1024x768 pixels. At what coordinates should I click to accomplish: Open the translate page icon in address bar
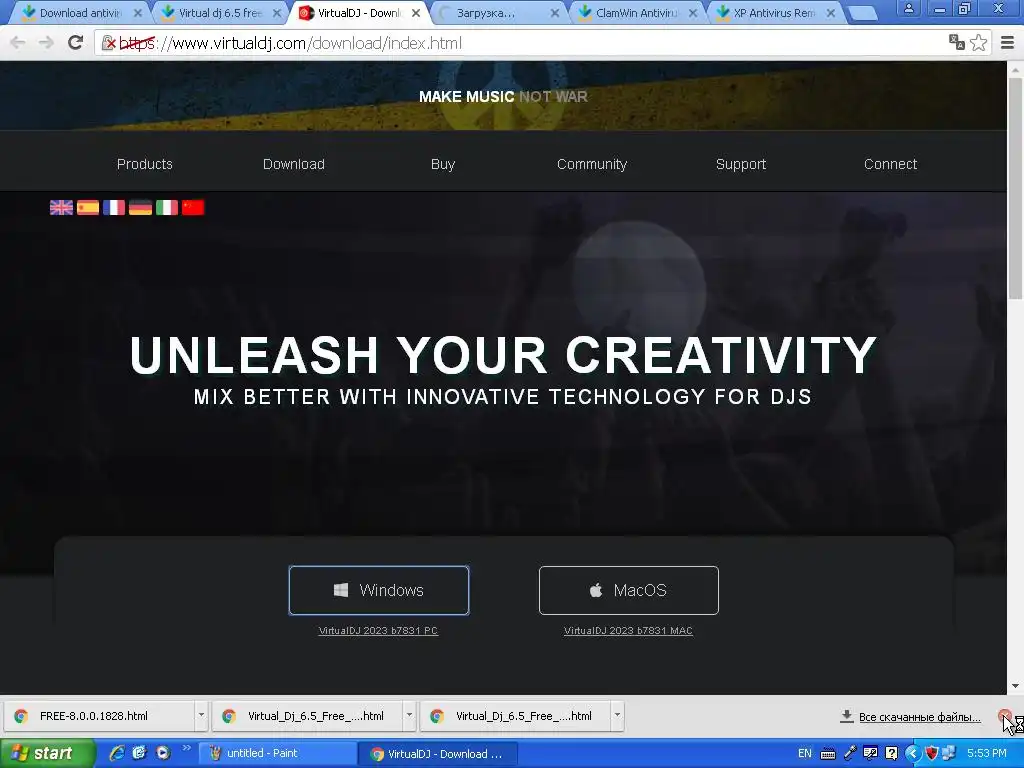(x=957, y=42)
